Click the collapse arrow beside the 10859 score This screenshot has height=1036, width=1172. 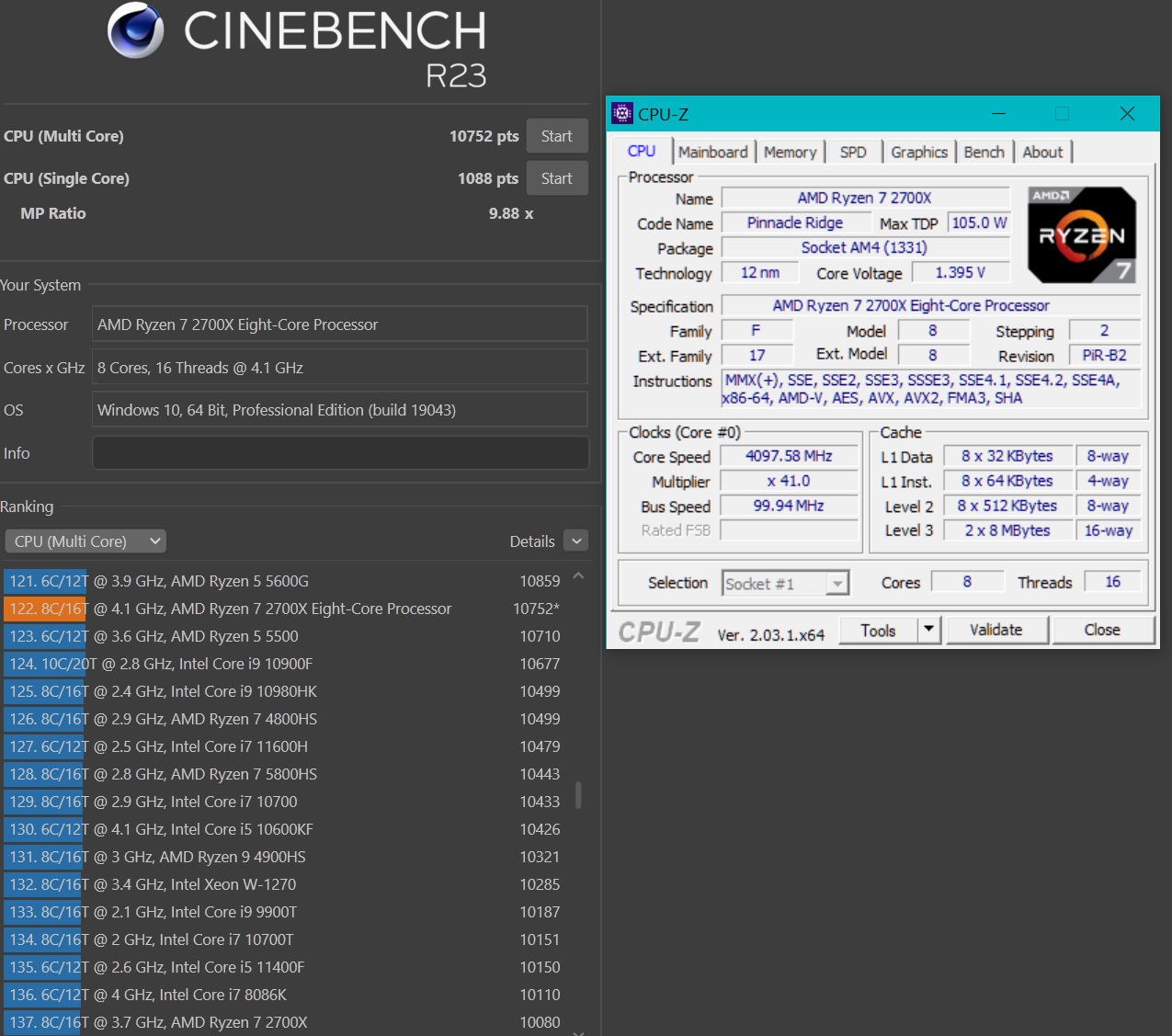click(578, 574)
